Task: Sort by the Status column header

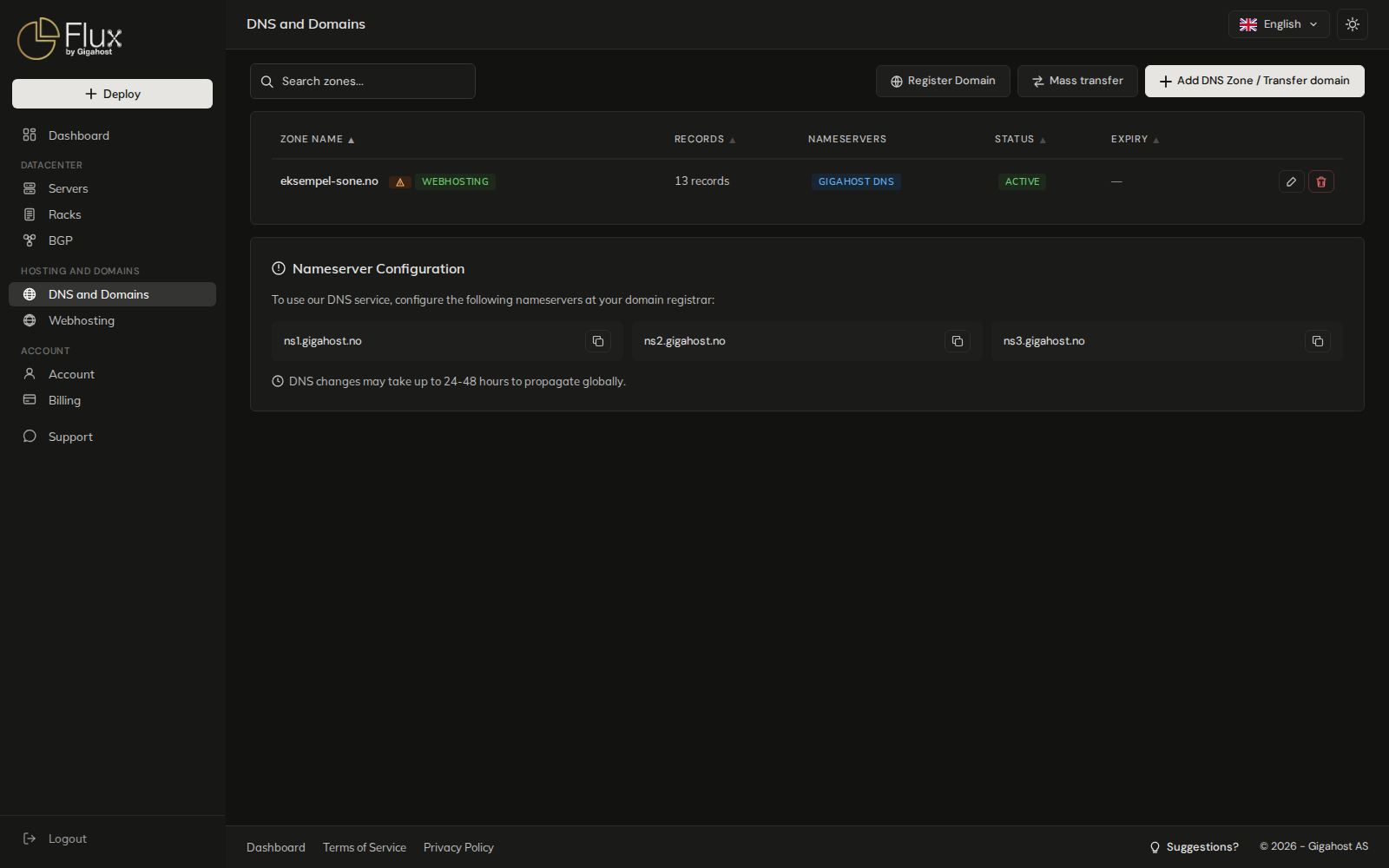Action: click(1020, 139)
